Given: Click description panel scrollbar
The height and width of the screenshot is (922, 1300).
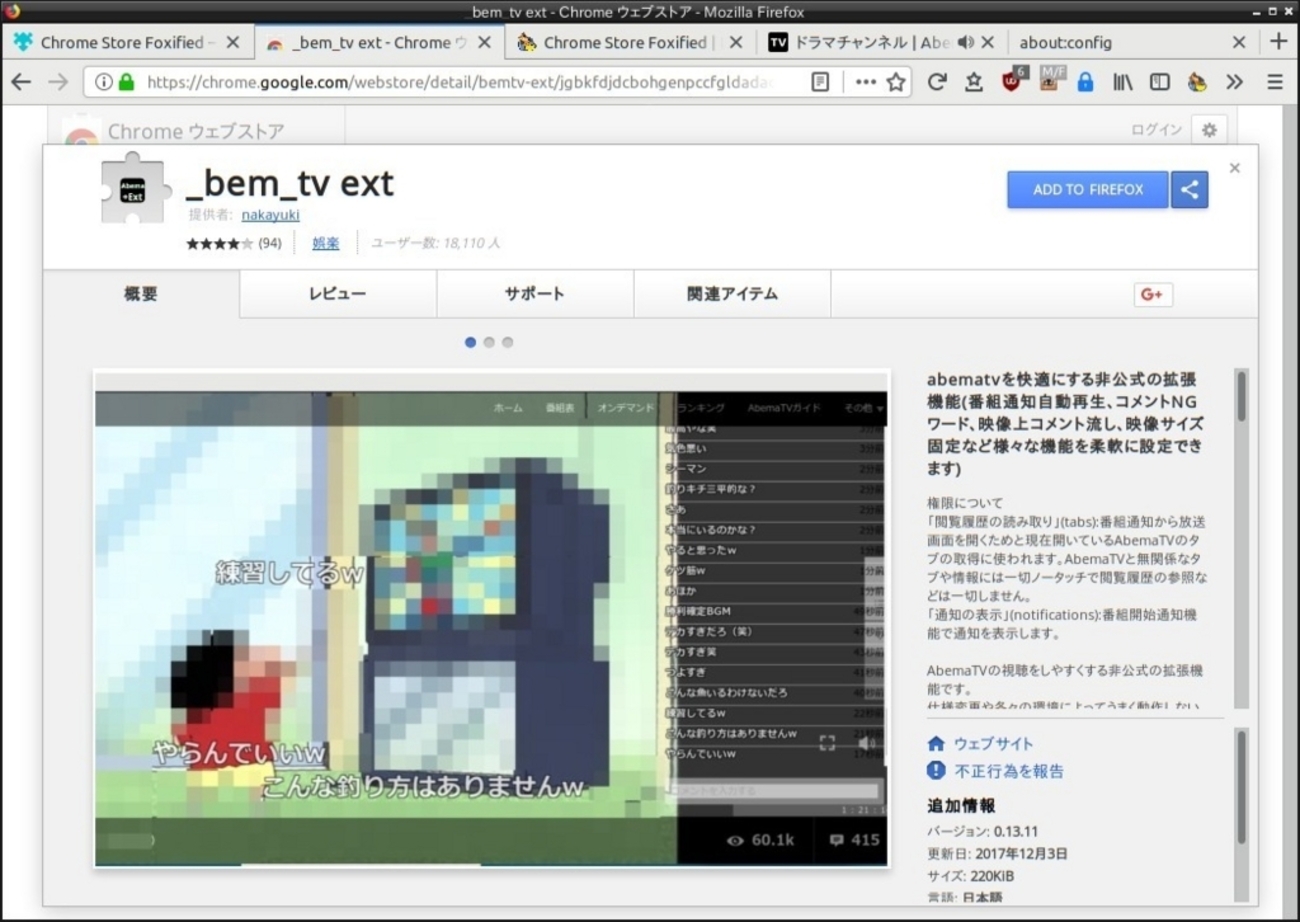Looking at the screenshot, I should pos(1241,540).
